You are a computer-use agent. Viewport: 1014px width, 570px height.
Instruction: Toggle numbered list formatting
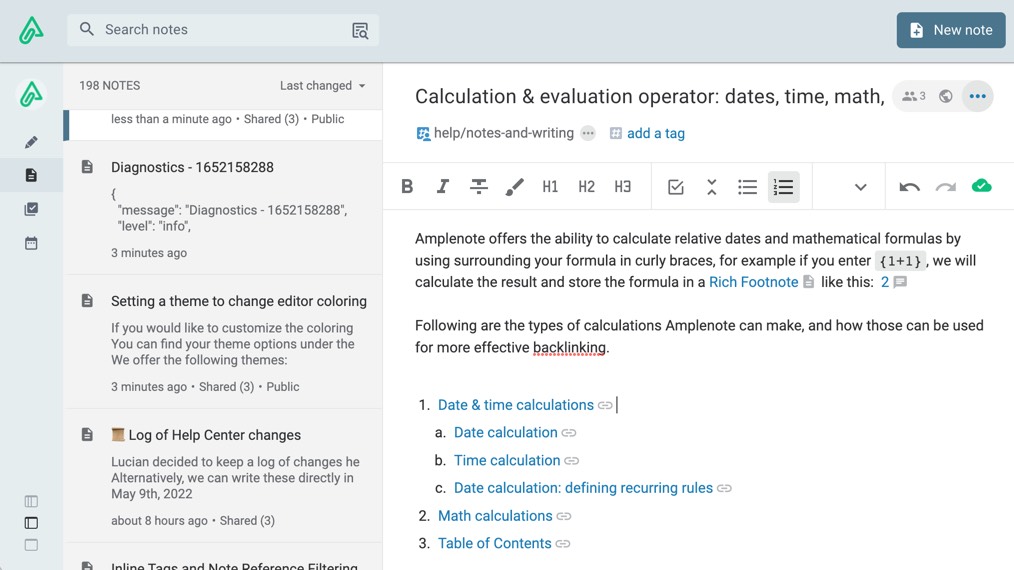[x=783, y=187]
